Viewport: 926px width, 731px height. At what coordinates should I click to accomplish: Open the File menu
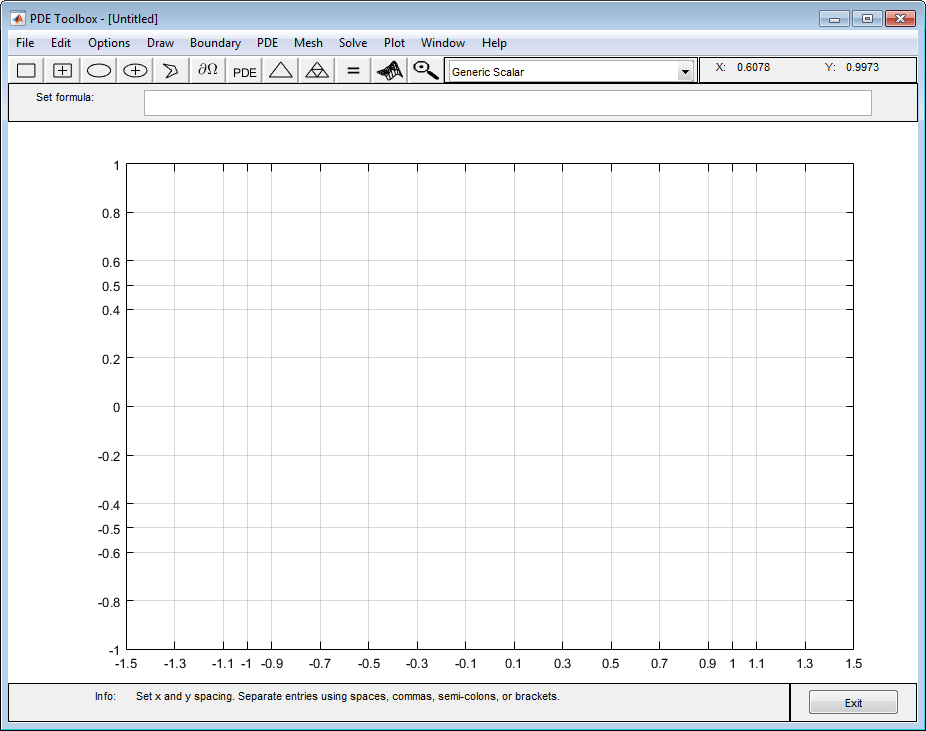pyautogui.click(x=25, y=43)
